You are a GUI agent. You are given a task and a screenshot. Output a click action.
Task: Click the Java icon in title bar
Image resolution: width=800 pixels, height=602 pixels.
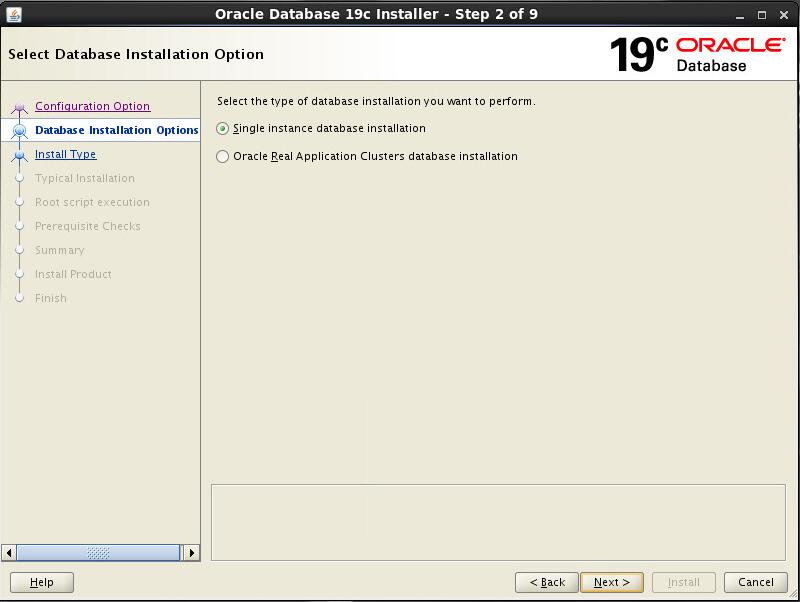tap(14, 13)
